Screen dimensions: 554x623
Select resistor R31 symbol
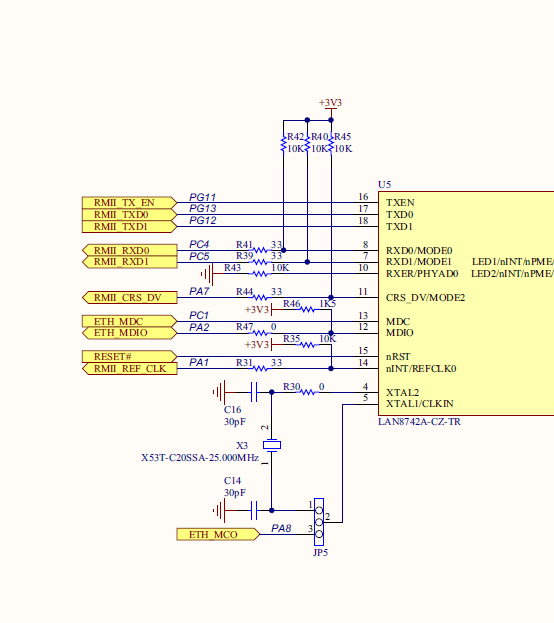pos(260,369)
